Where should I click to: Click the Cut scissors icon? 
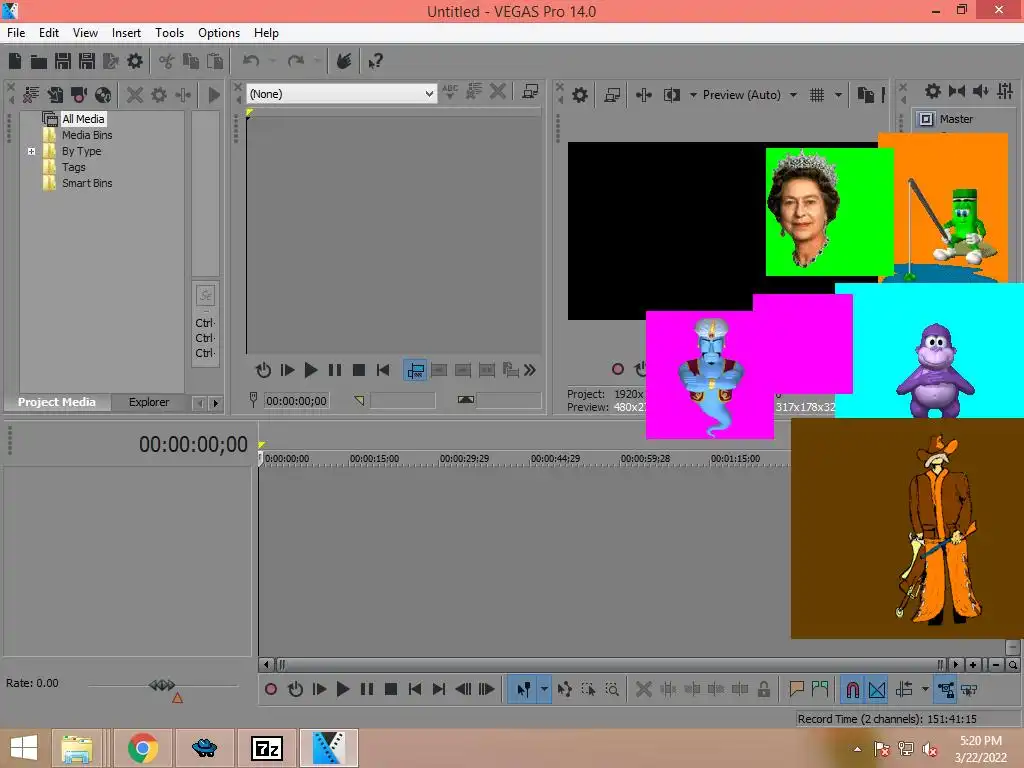pyautogui.click(x=167, y=61)
